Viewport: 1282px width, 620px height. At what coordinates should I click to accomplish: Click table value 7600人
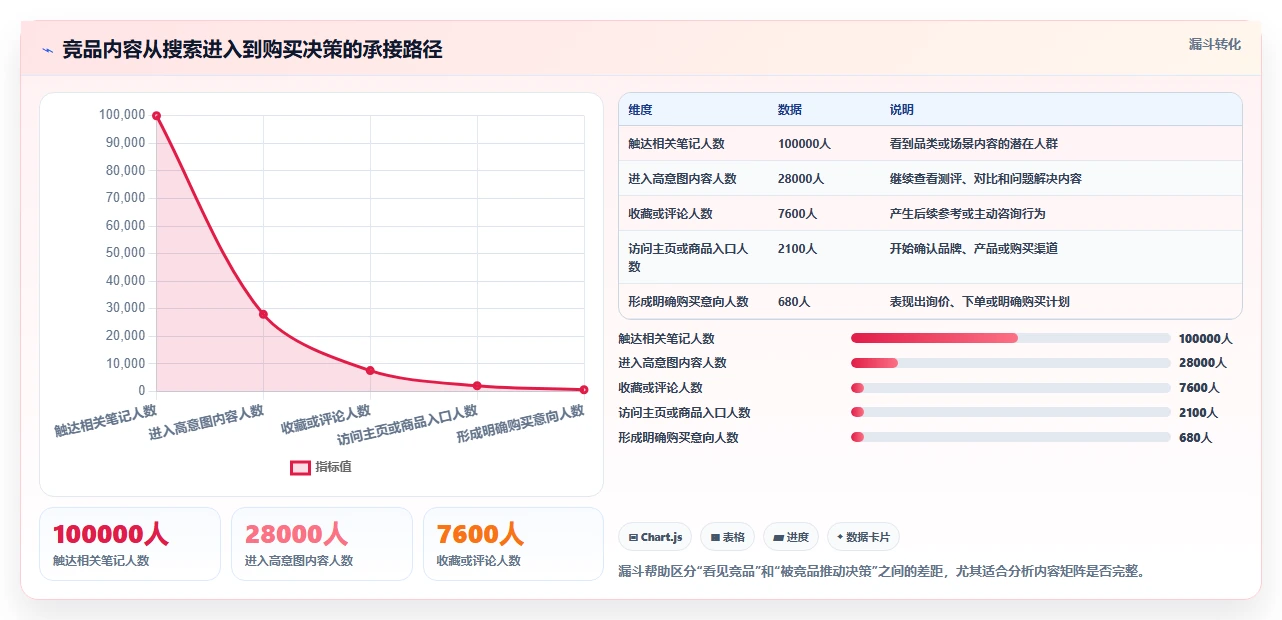coord(797,214)
